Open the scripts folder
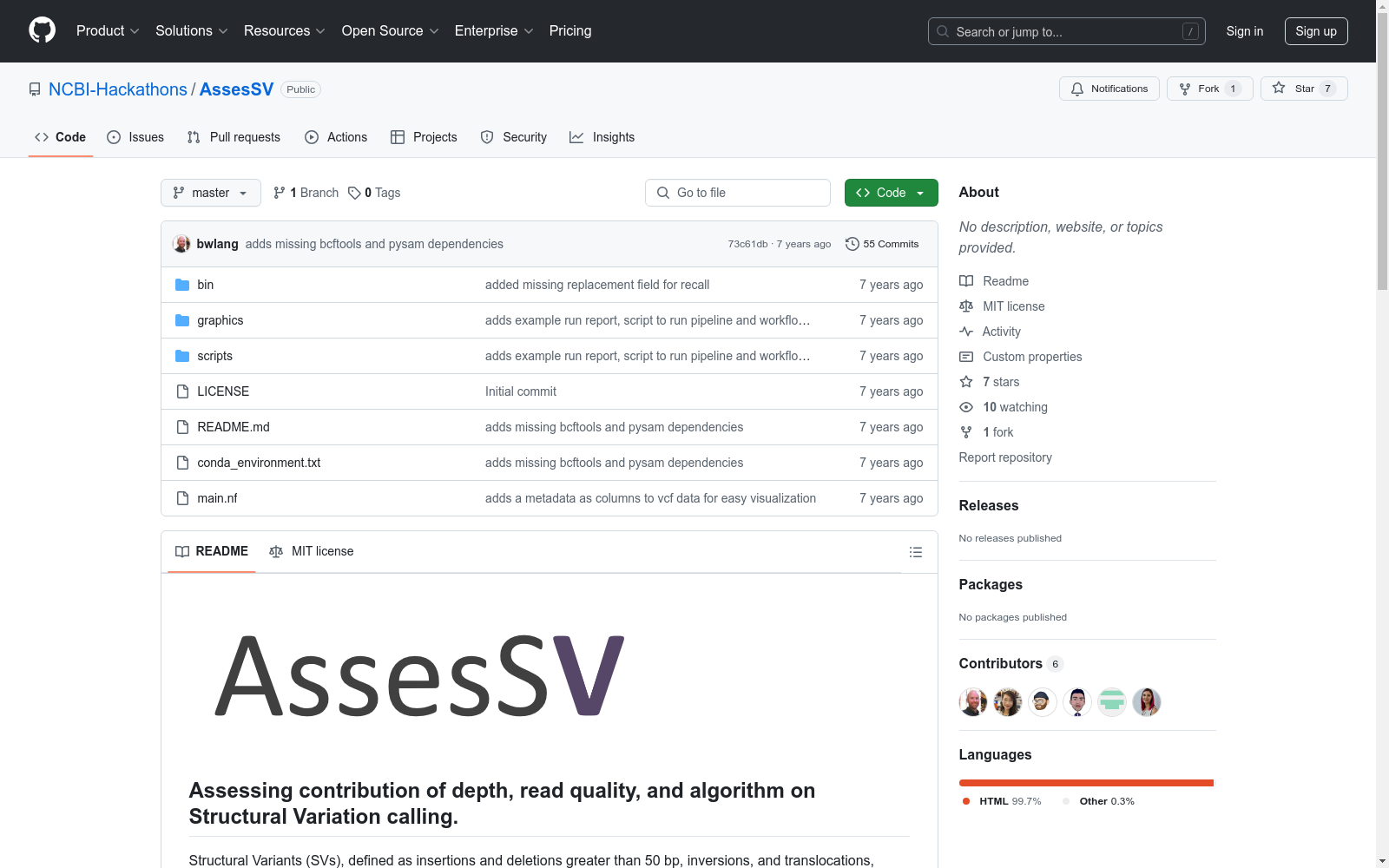1389x868 pixels. point(214,356)
